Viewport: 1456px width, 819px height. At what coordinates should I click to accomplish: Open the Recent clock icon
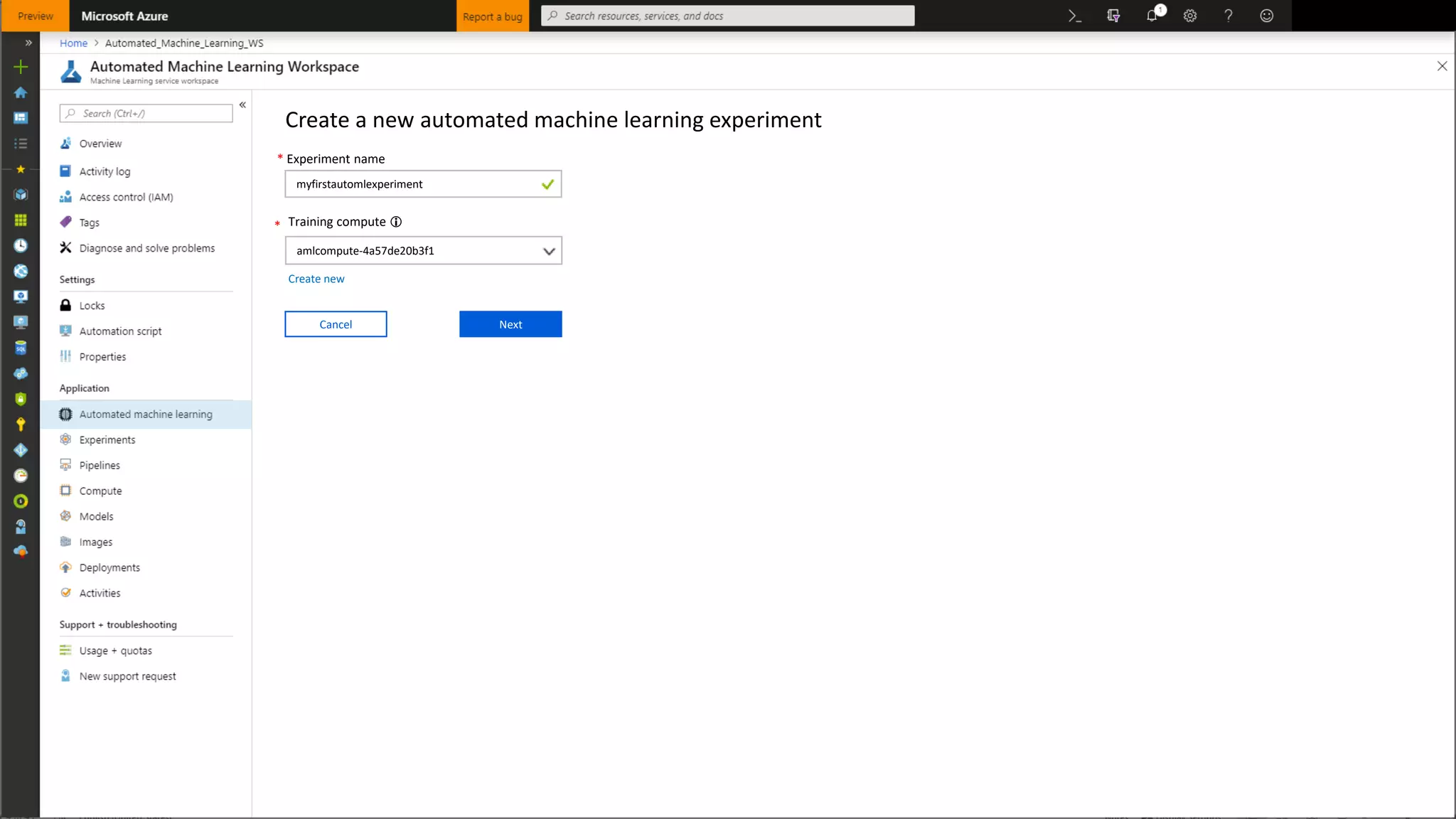[21, 245]
